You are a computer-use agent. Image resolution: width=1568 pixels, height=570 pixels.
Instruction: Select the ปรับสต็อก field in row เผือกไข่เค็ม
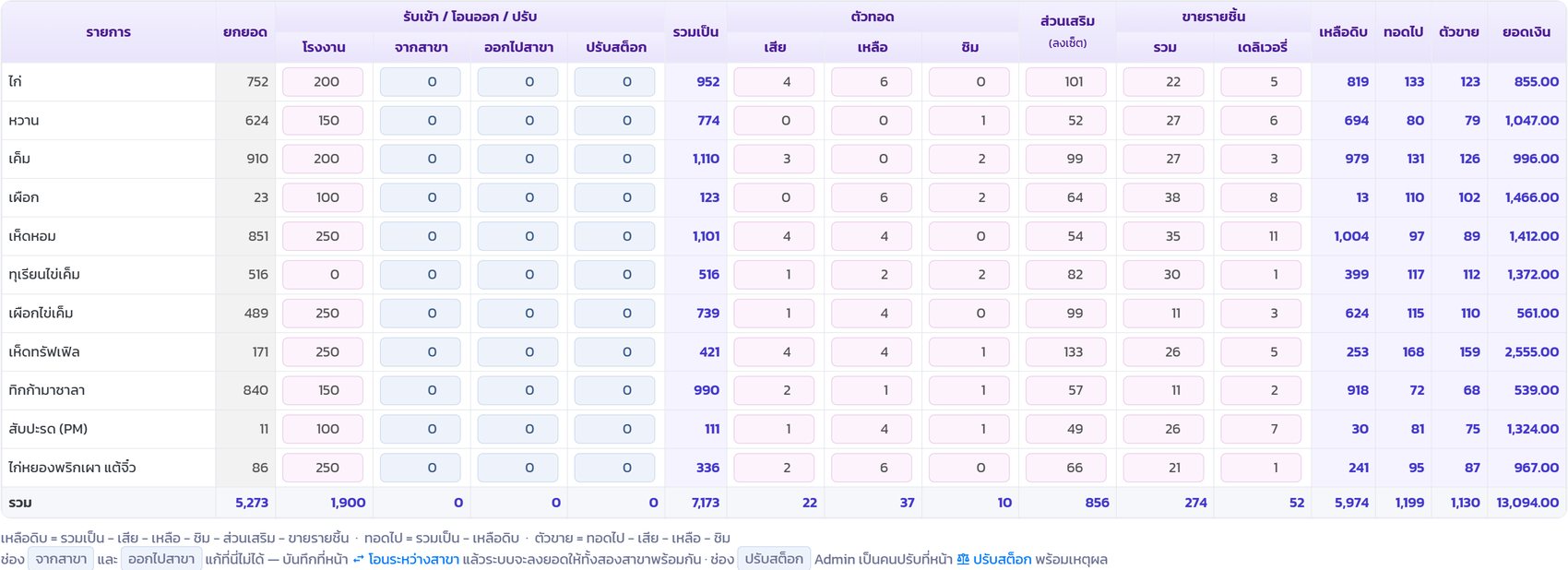coord(615,314)
